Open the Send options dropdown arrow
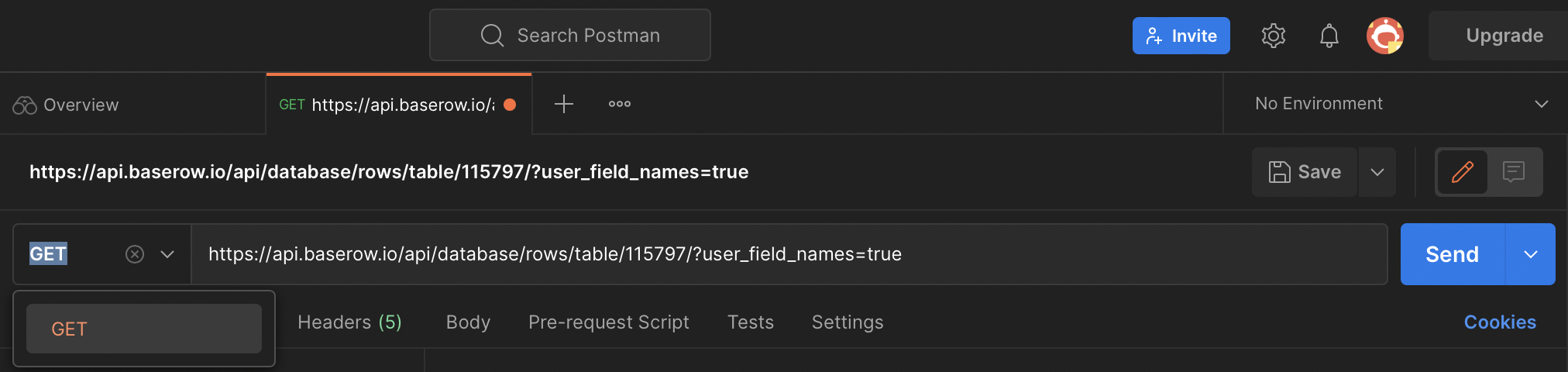 [1531, 254]
